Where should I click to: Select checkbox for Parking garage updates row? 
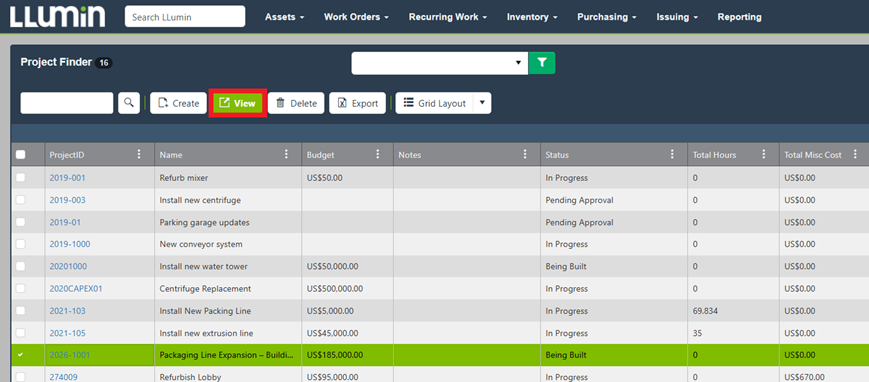point(21,222)
